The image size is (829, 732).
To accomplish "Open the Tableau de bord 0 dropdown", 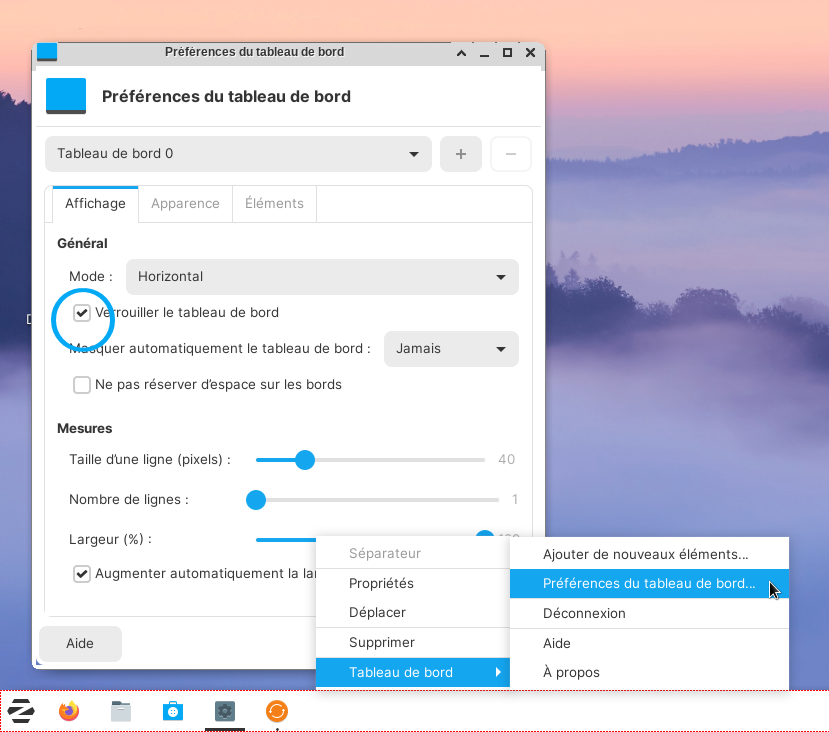I will 238,154.
